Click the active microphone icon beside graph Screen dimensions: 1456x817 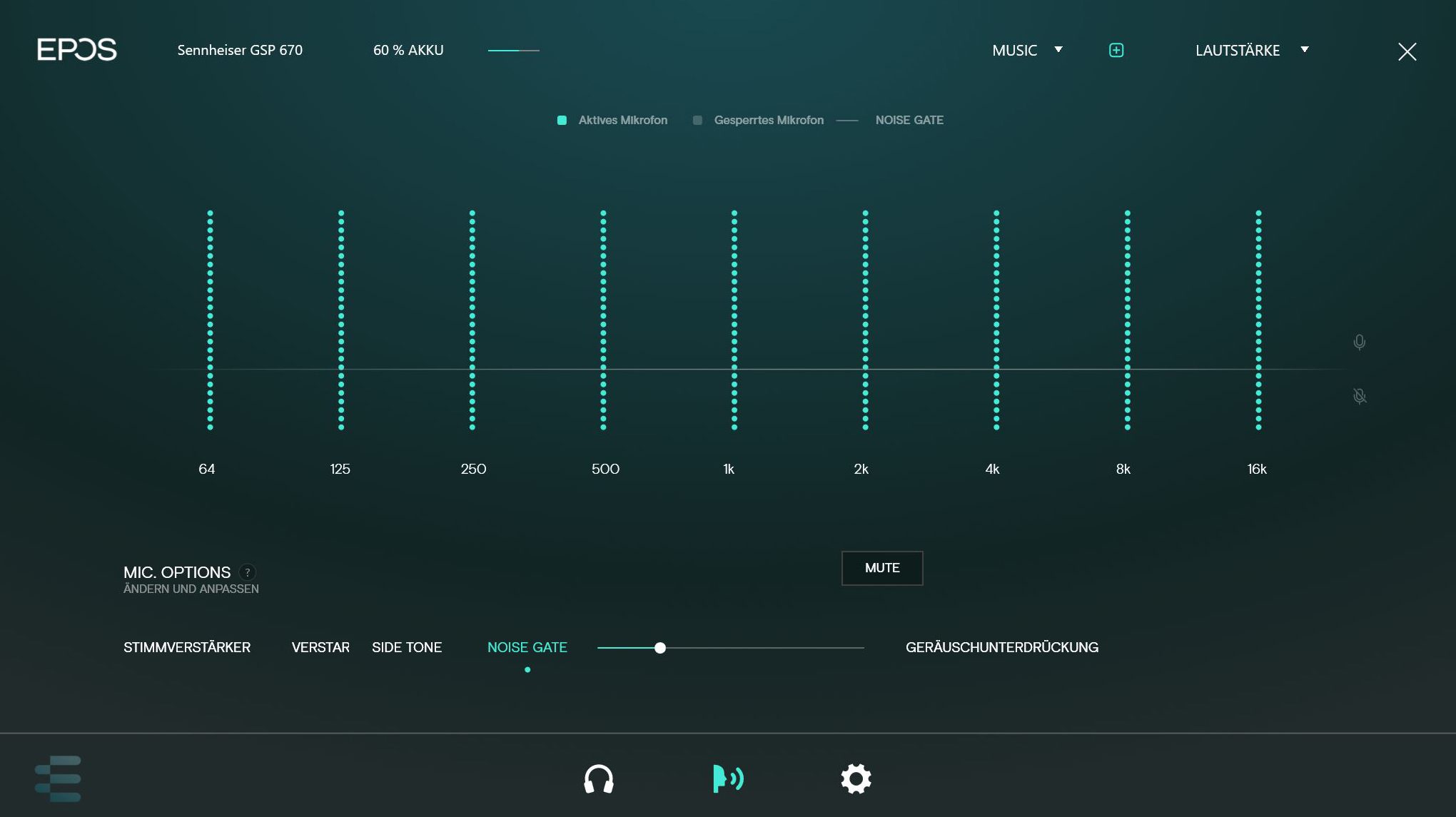(x=1360, y=342)
